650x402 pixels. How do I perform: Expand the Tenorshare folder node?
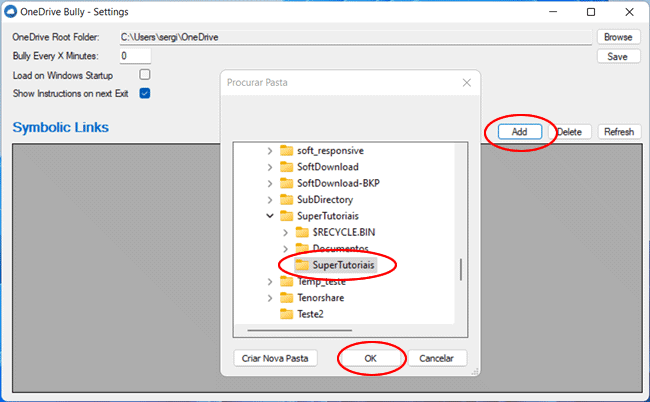click(x=269, y=297)
